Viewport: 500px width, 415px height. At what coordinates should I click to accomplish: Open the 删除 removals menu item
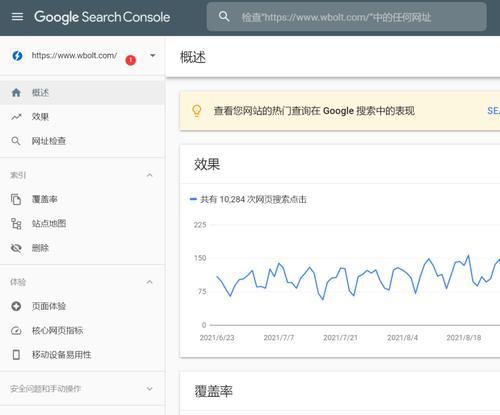[82, 248]
